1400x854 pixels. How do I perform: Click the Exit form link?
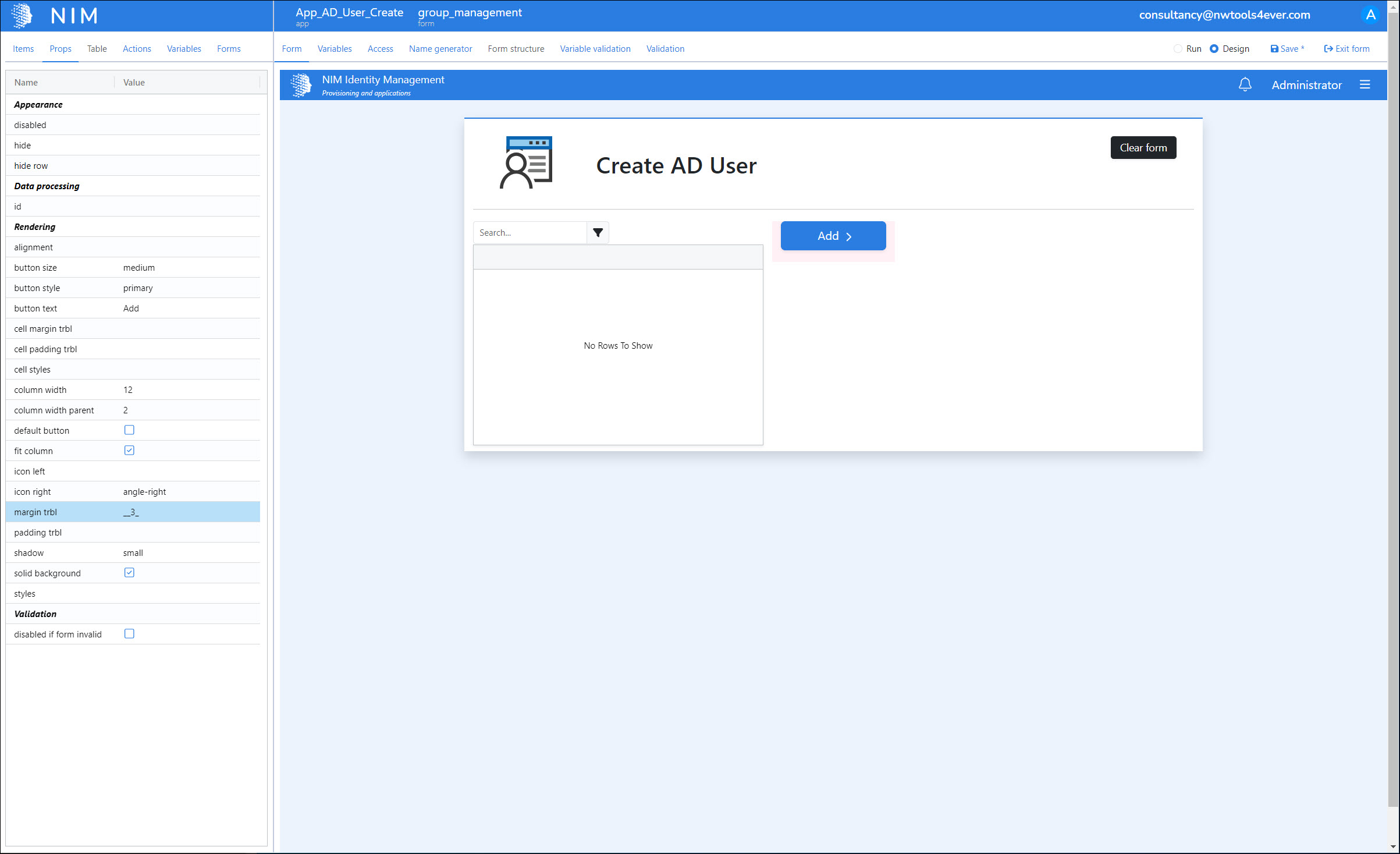click(x=1346, y=49)
